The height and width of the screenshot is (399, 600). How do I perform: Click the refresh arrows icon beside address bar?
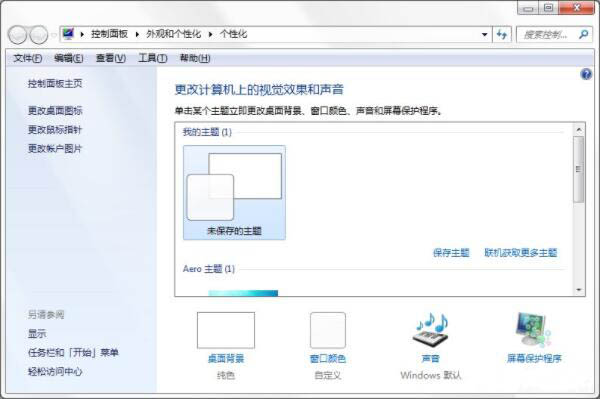(x=502, y=35)
